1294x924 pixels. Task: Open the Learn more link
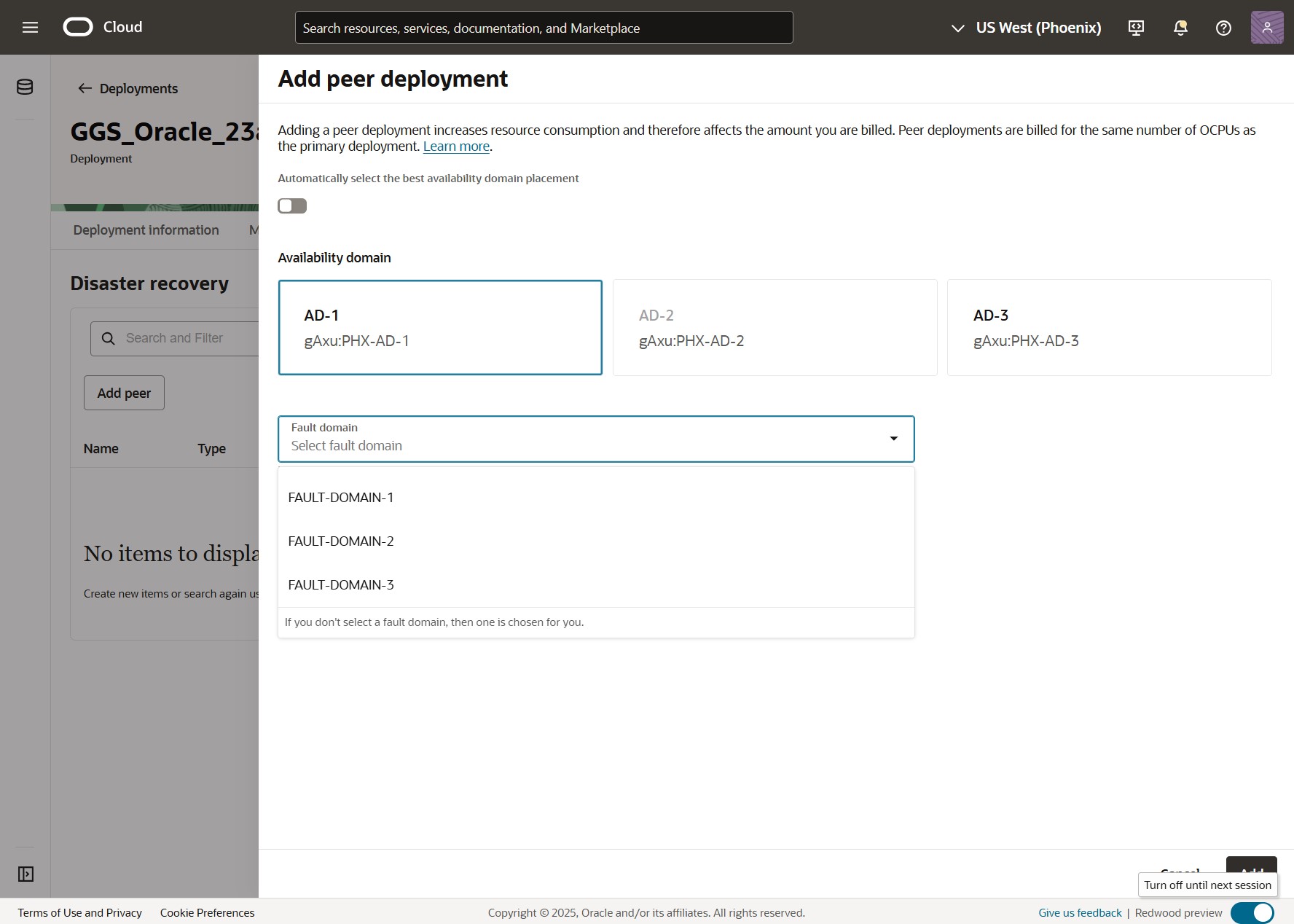pos(455,146)
